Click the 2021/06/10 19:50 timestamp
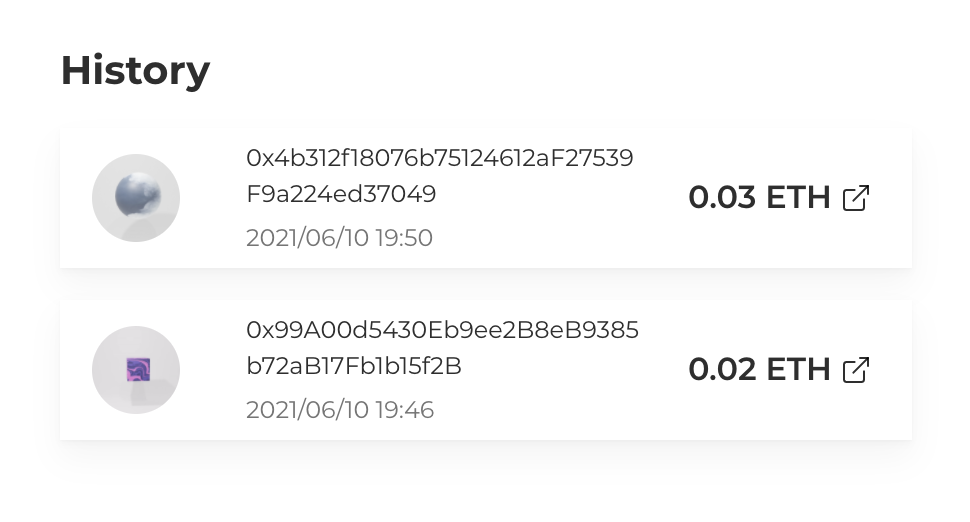Screen dimensions: 970x522 point(340,237)
